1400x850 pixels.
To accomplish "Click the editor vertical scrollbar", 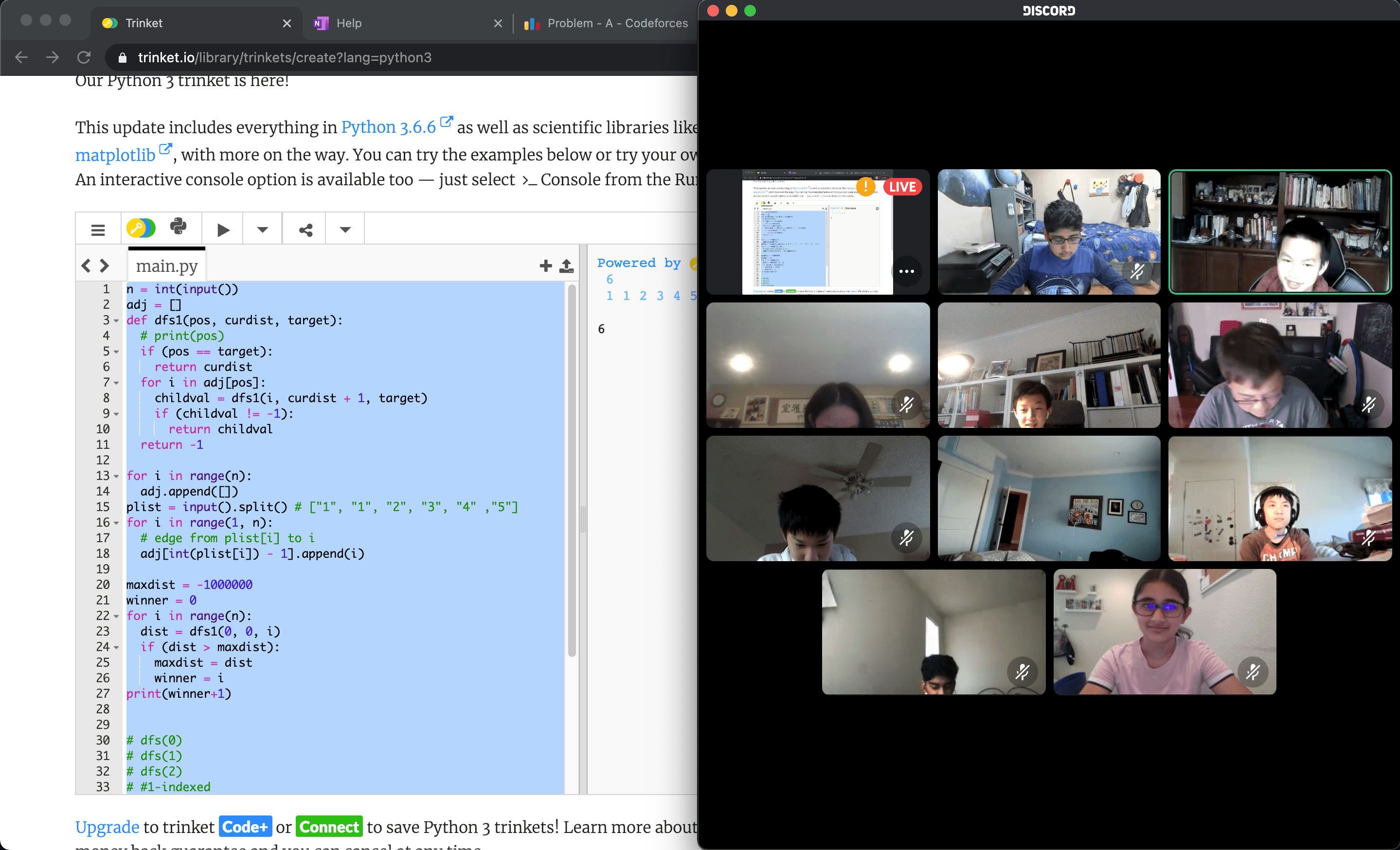I will click(572, 470).
